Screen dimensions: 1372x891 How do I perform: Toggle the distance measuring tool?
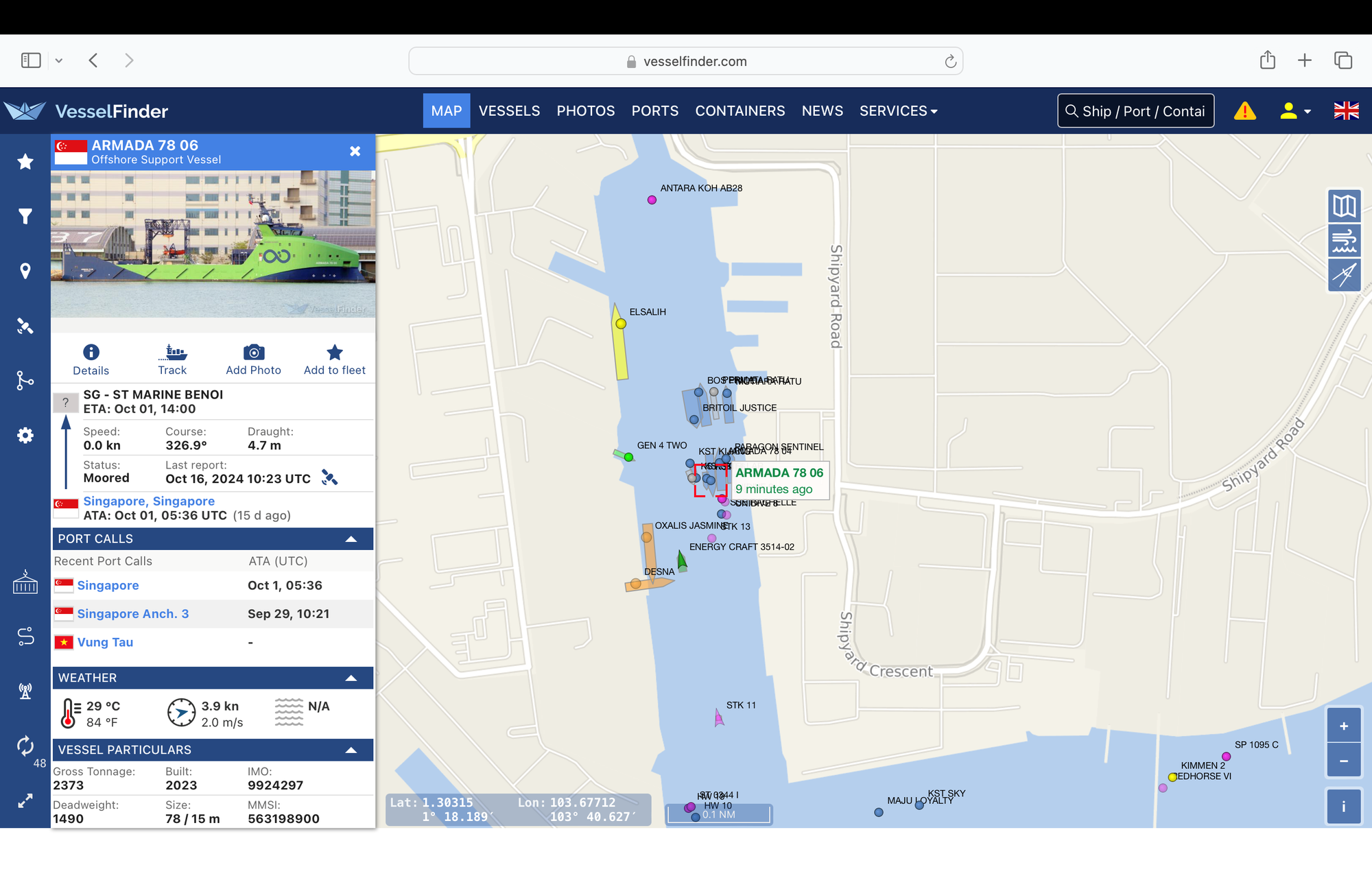[x=1343, y=275]
